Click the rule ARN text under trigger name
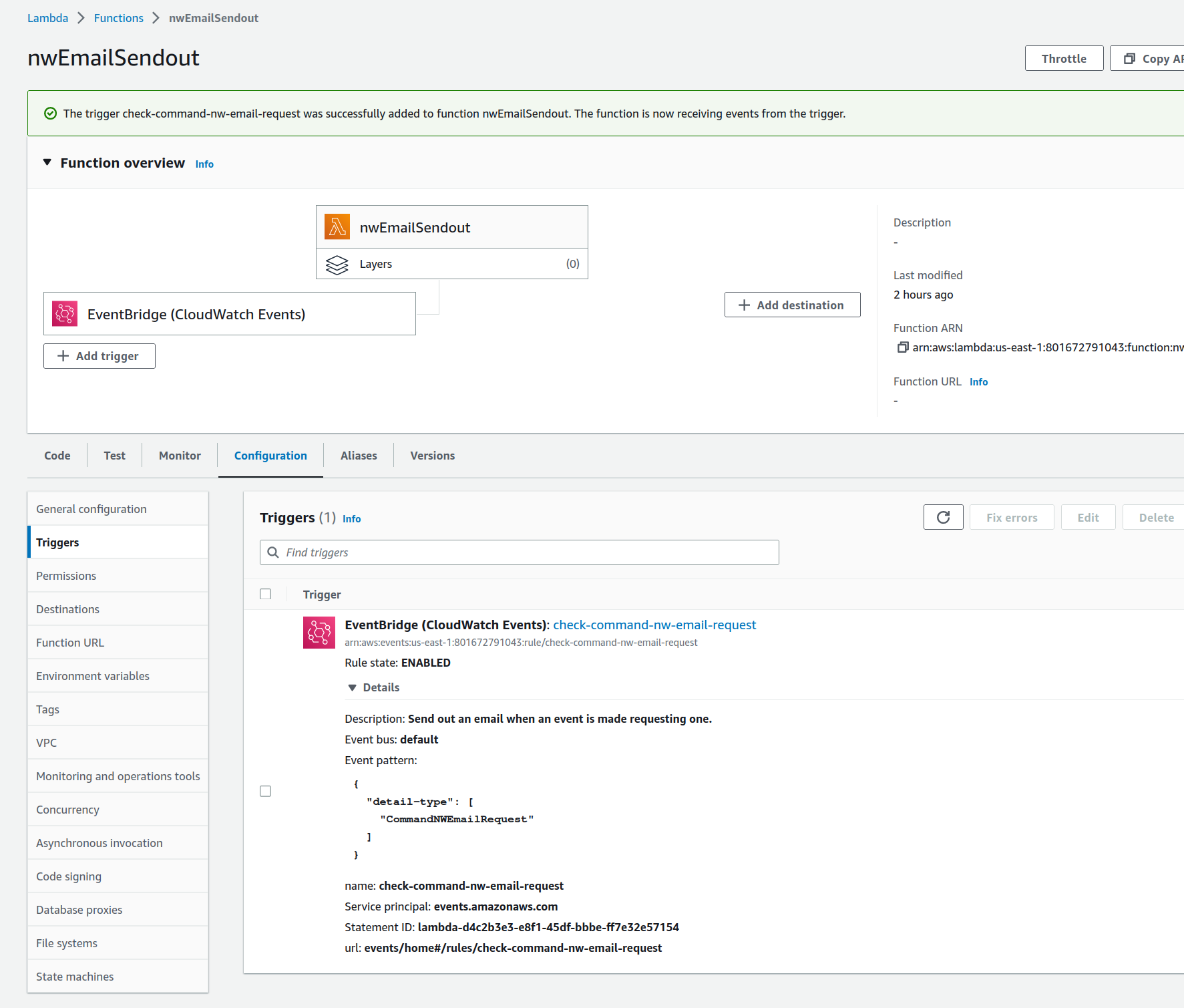 [x=521, y=643]
